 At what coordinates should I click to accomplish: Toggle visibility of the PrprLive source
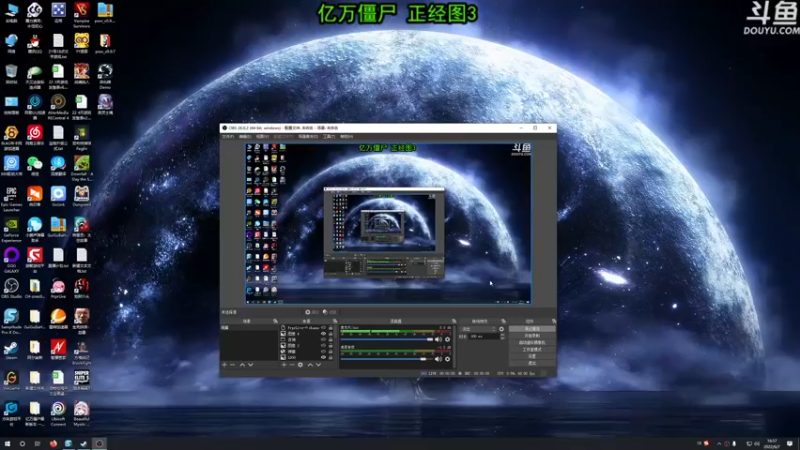[323, 328]
